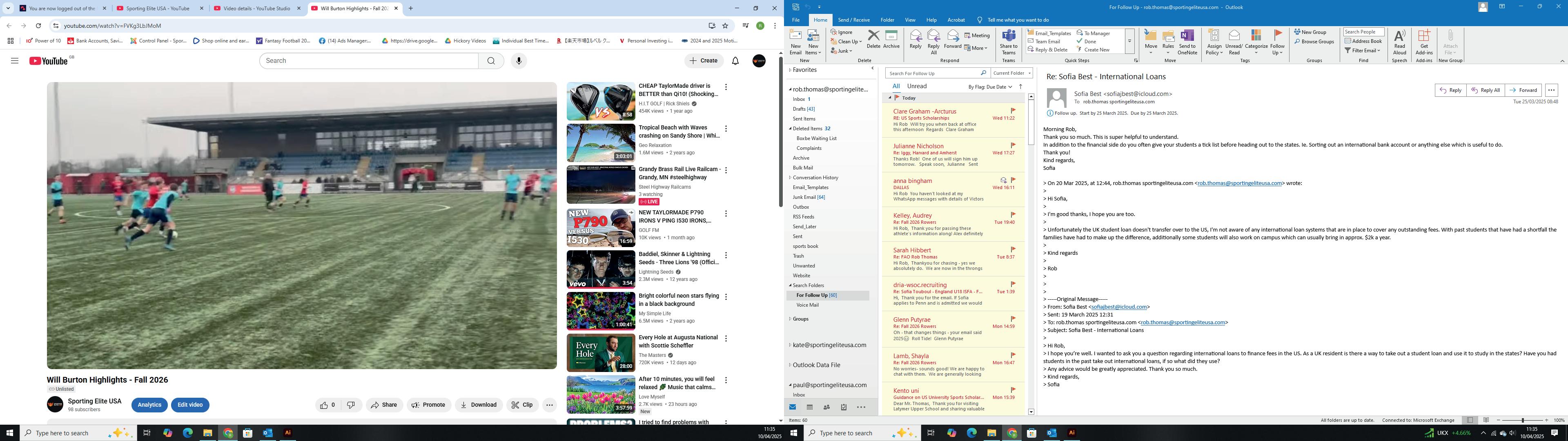This screenshot has height=441, width=1568.
Task: Open sofiajbest@icloud.com email link
Action: [1119, 307]
